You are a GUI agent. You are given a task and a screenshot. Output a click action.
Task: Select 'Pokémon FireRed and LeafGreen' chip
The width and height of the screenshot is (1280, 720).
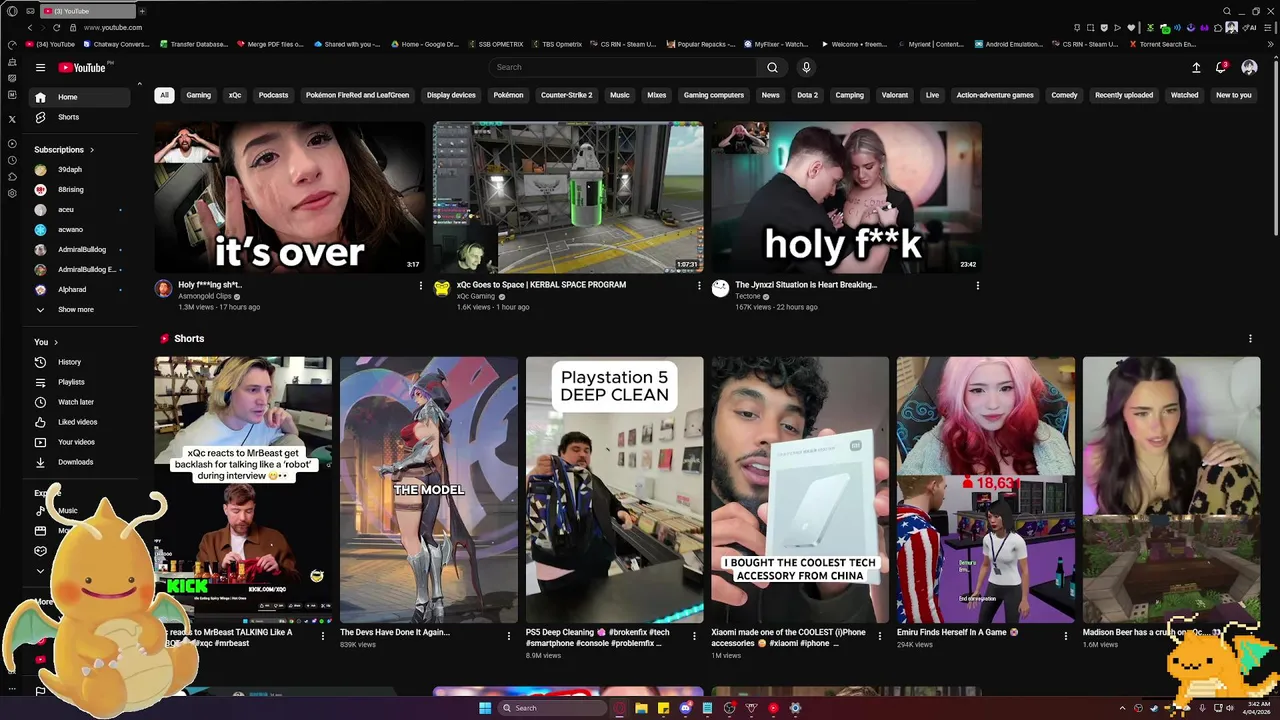(357, 95)
